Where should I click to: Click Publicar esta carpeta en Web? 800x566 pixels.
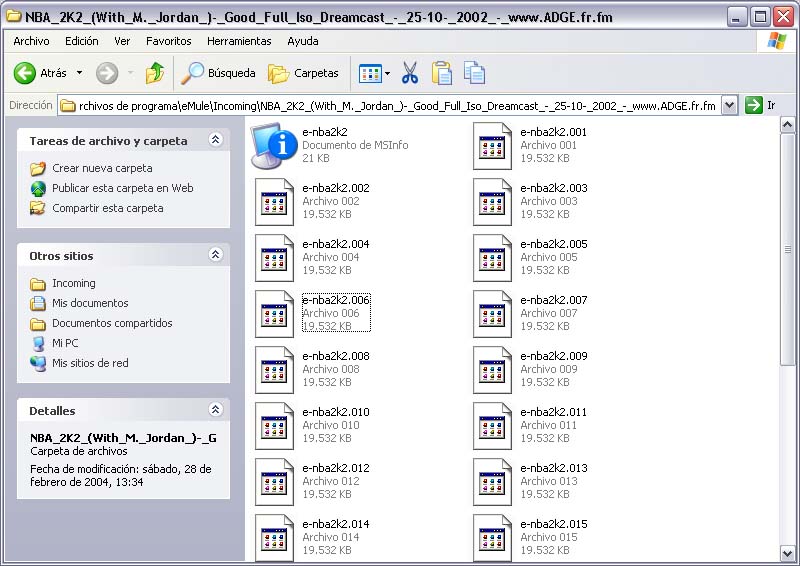pos(122,188)
